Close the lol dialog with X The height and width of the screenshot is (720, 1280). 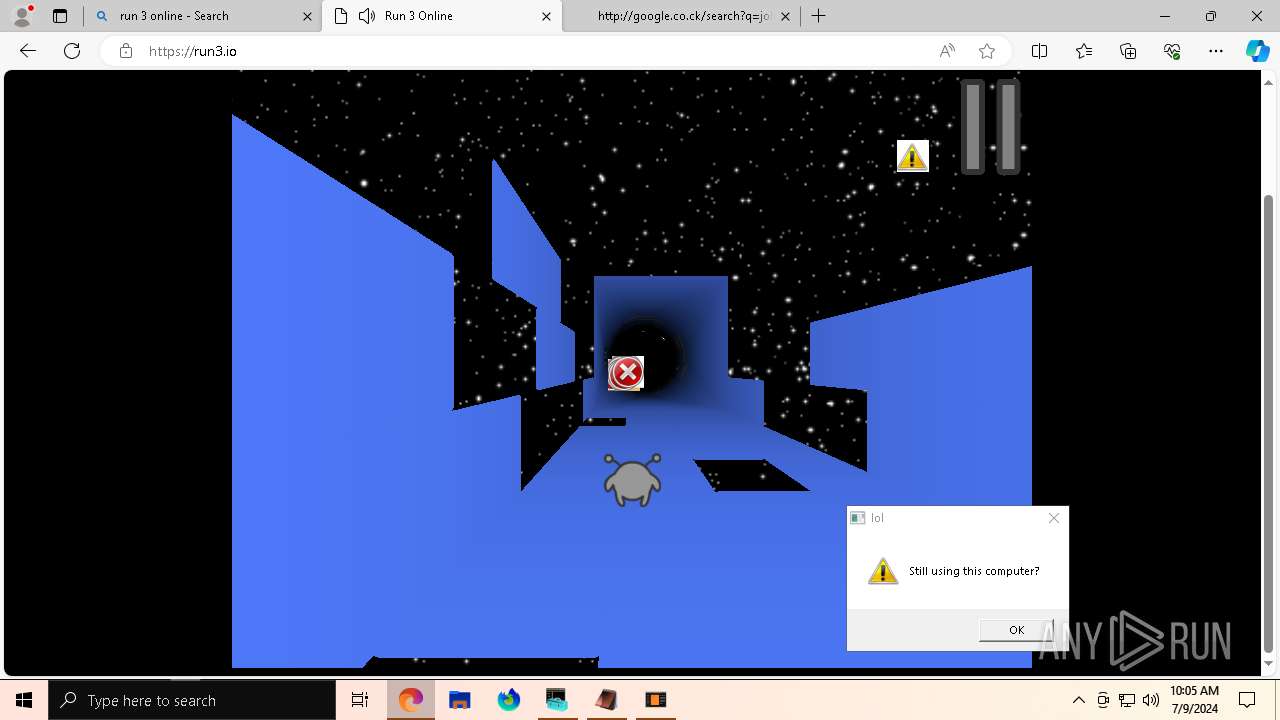(x=1053, y=518)
